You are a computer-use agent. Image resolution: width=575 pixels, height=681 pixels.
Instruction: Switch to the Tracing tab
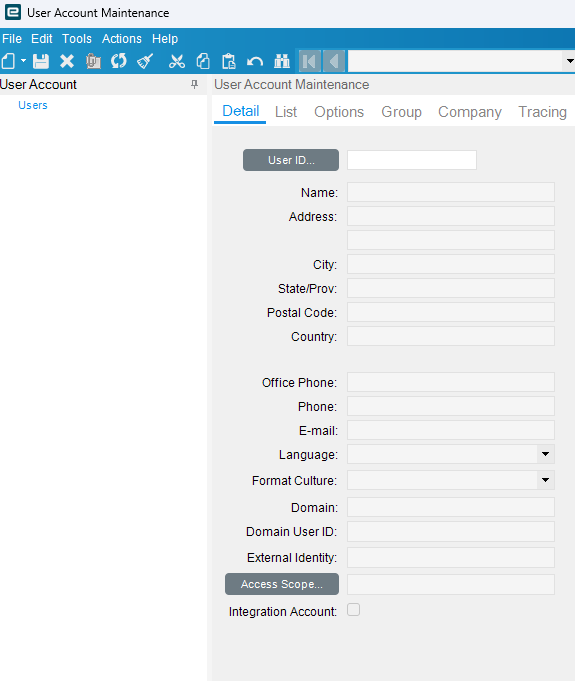[542, 112]
